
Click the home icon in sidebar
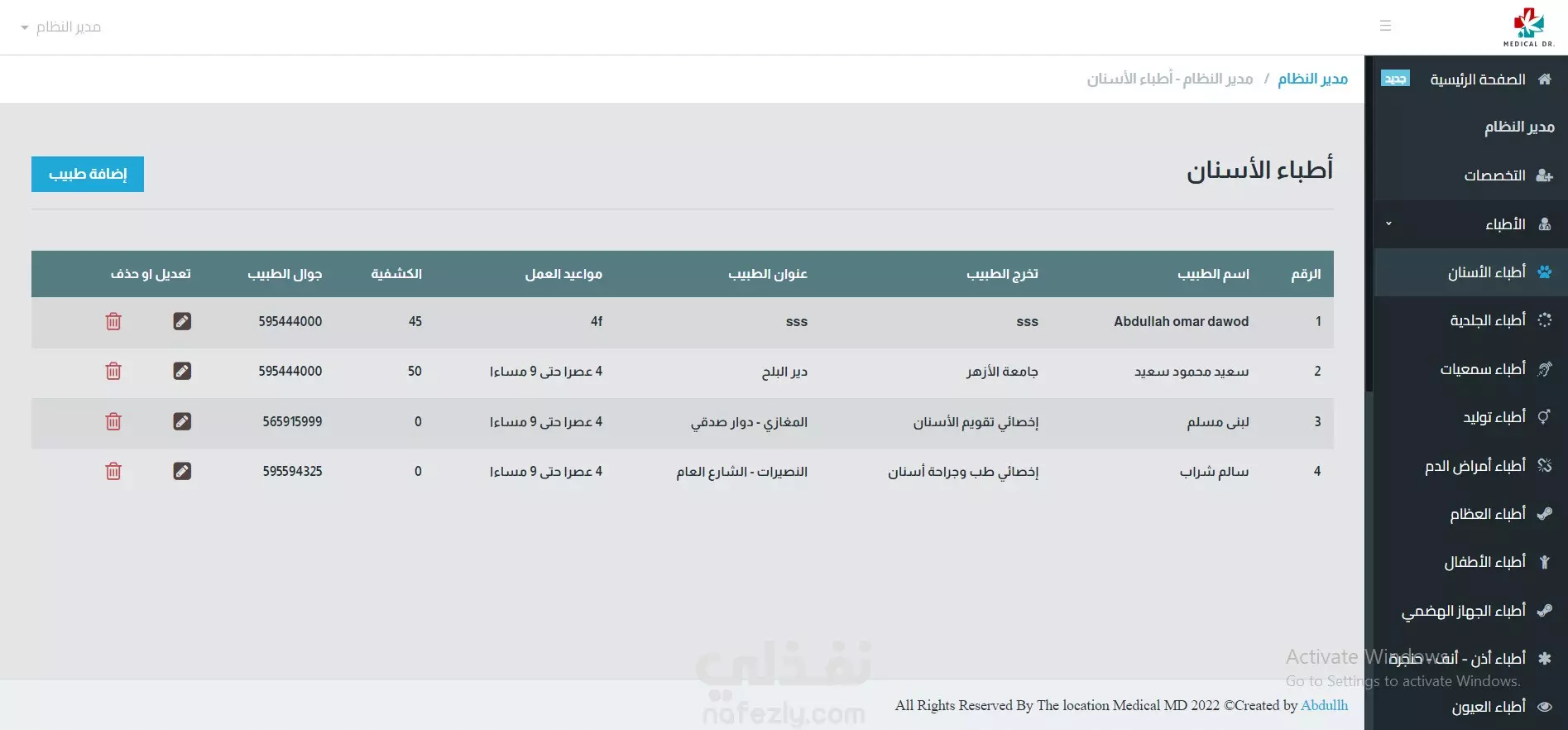click(x=1544, y=79)
